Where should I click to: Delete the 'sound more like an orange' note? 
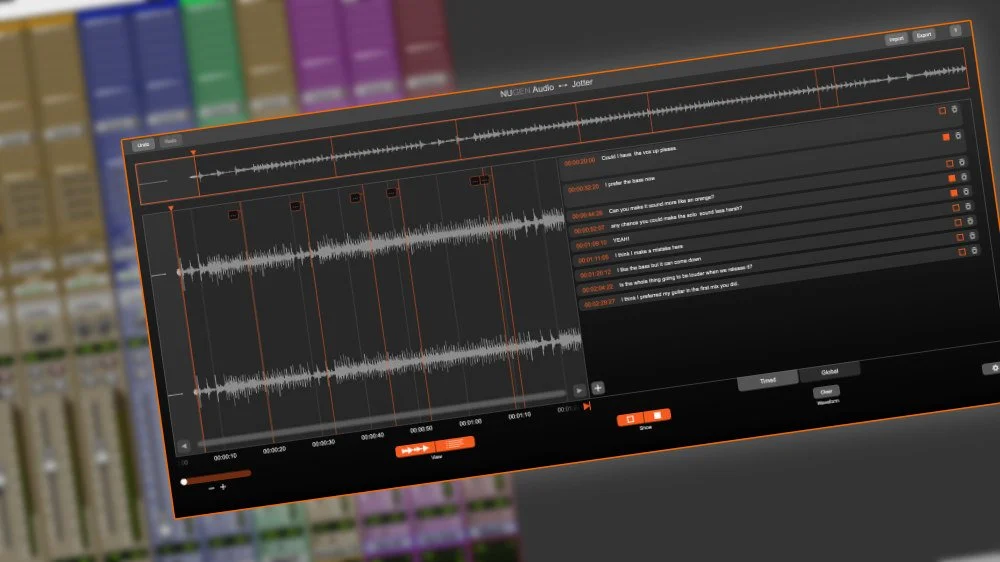962,162
